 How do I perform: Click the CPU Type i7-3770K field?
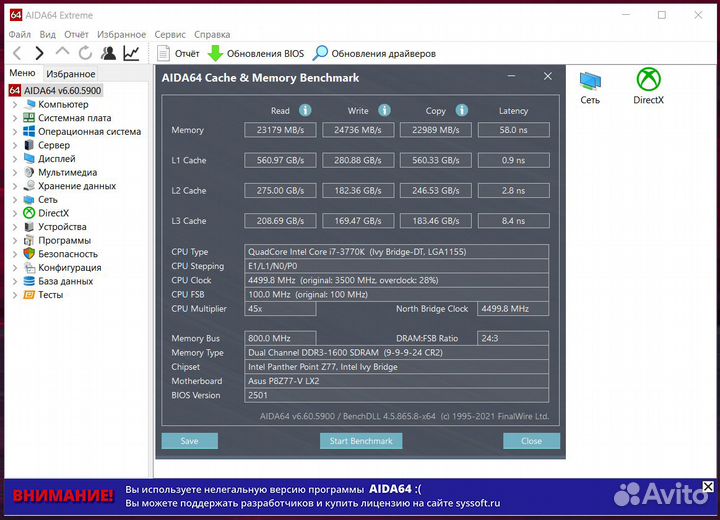tap(396, 252)
